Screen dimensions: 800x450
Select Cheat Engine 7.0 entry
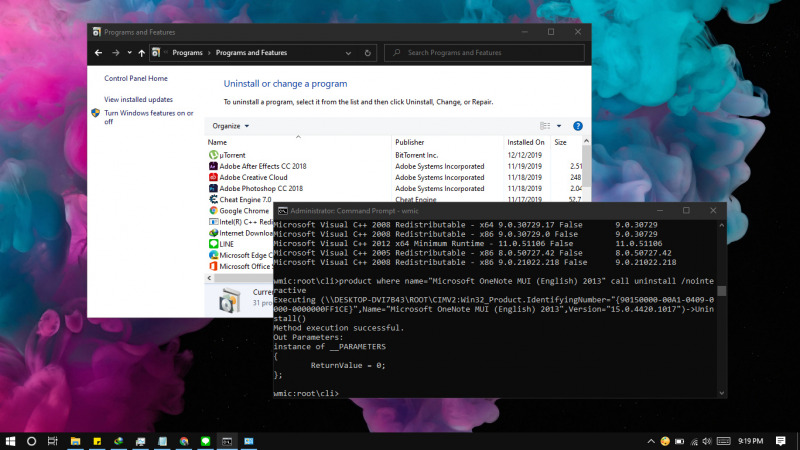[x=245, y=200]
